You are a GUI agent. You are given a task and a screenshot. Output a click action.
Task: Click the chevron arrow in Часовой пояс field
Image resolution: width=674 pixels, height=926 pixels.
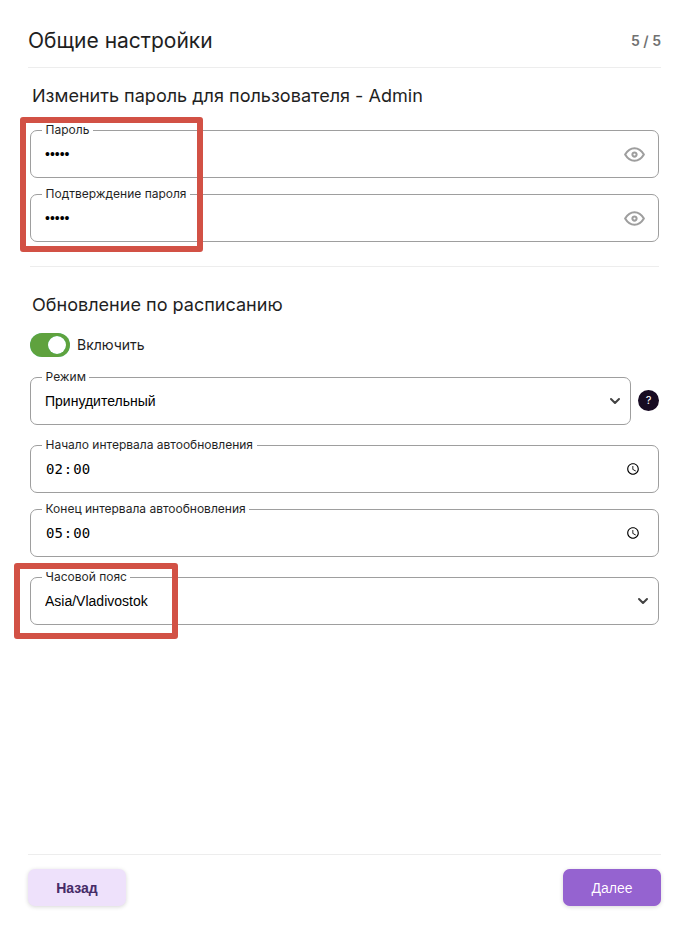642,601
